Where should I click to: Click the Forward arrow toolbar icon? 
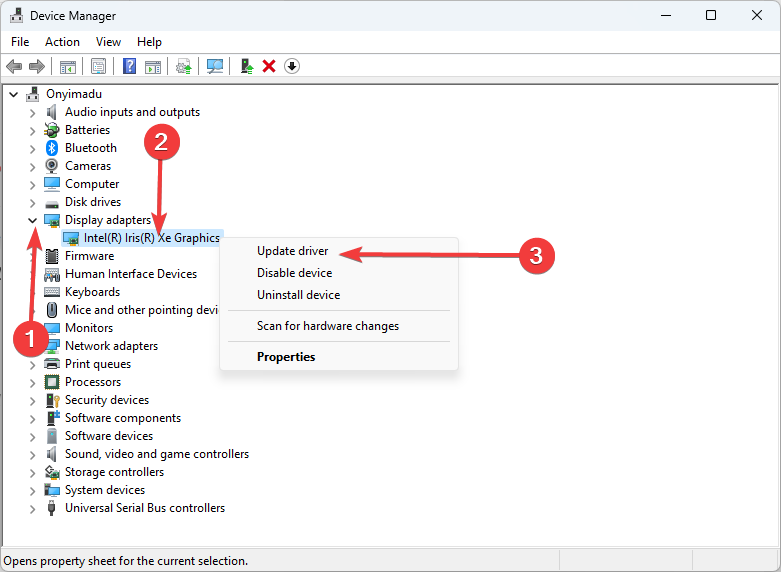point(37,66)
